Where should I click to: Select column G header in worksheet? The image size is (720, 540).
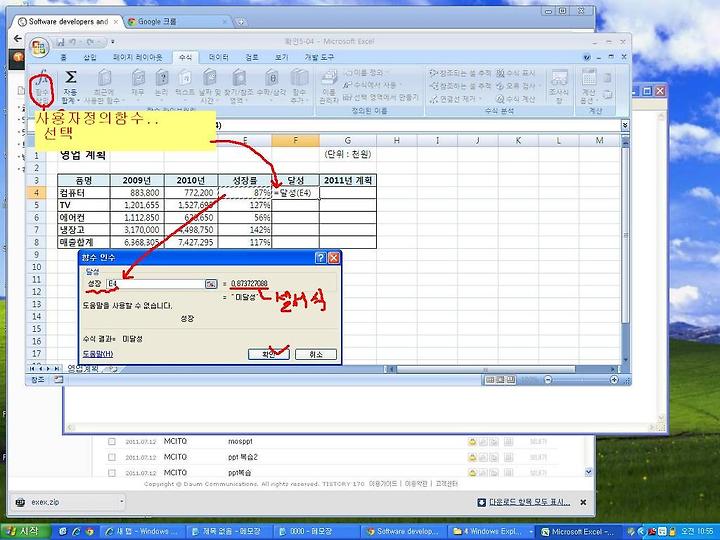348,141
